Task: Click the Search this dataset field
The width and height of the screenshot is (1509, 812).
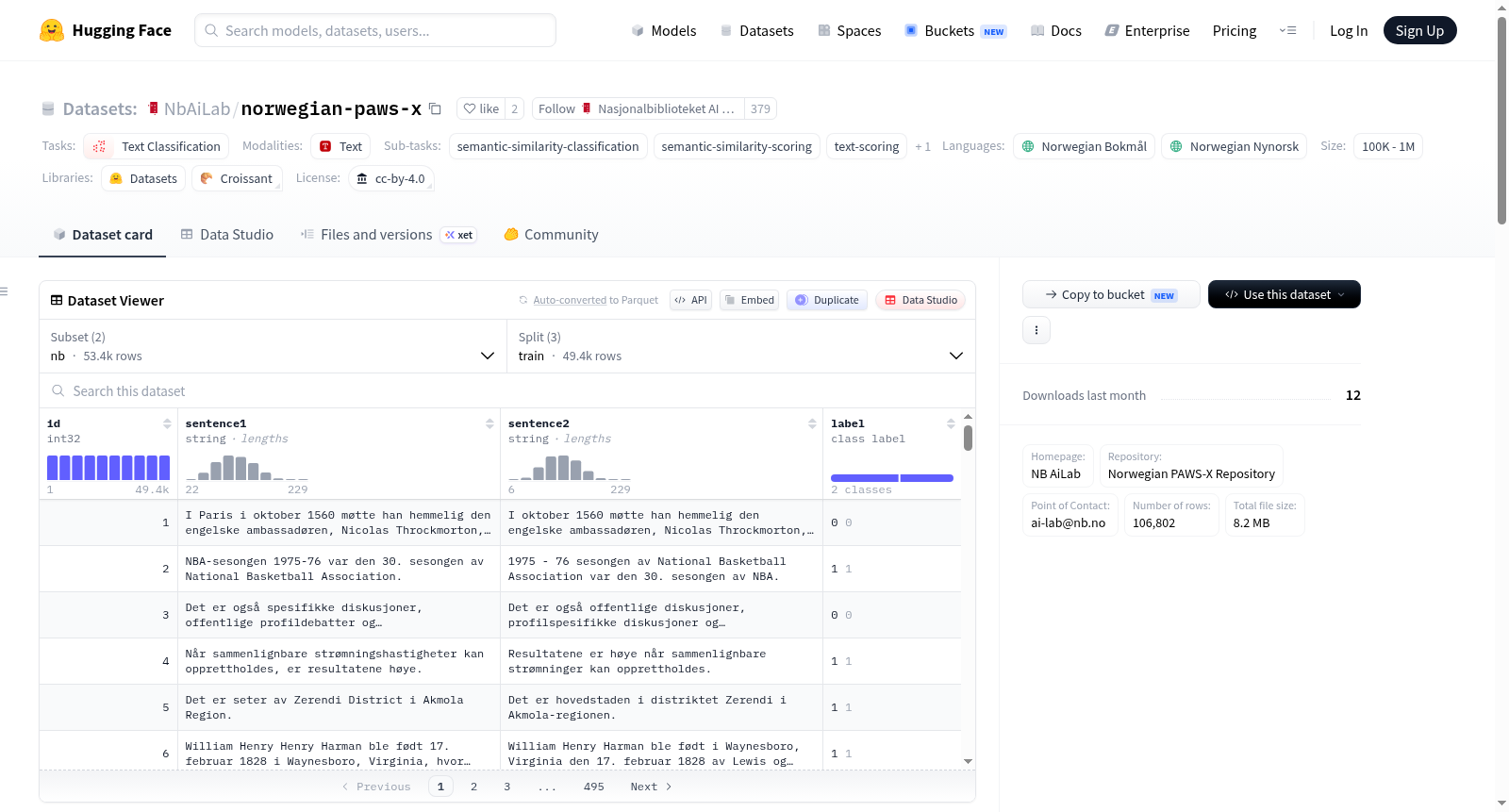Action: (507, 390)
